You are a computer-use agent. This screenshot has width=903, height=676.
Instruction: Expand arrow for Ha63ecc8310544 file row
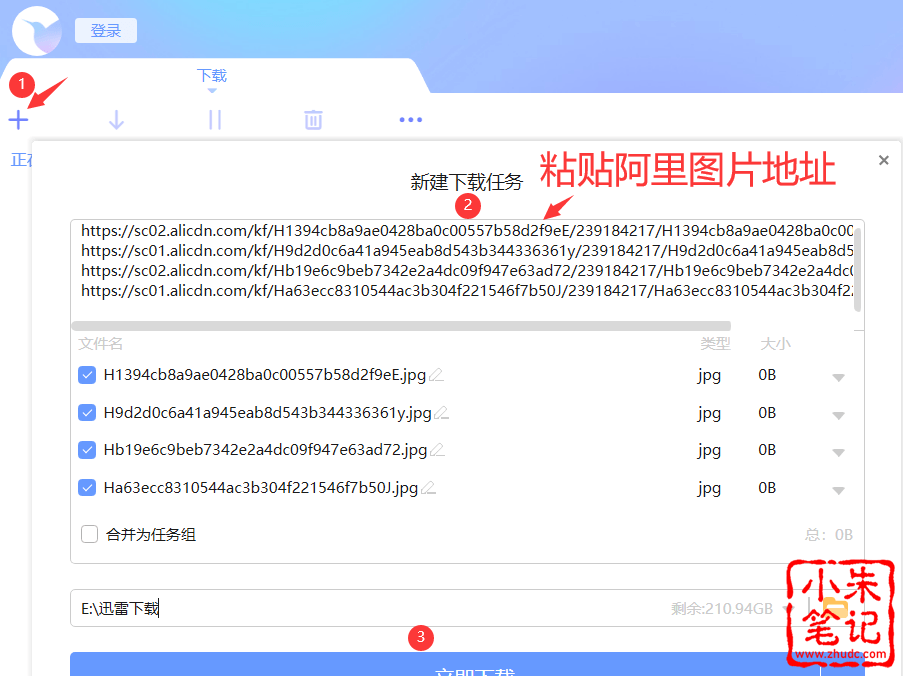[x=838, y=490]
